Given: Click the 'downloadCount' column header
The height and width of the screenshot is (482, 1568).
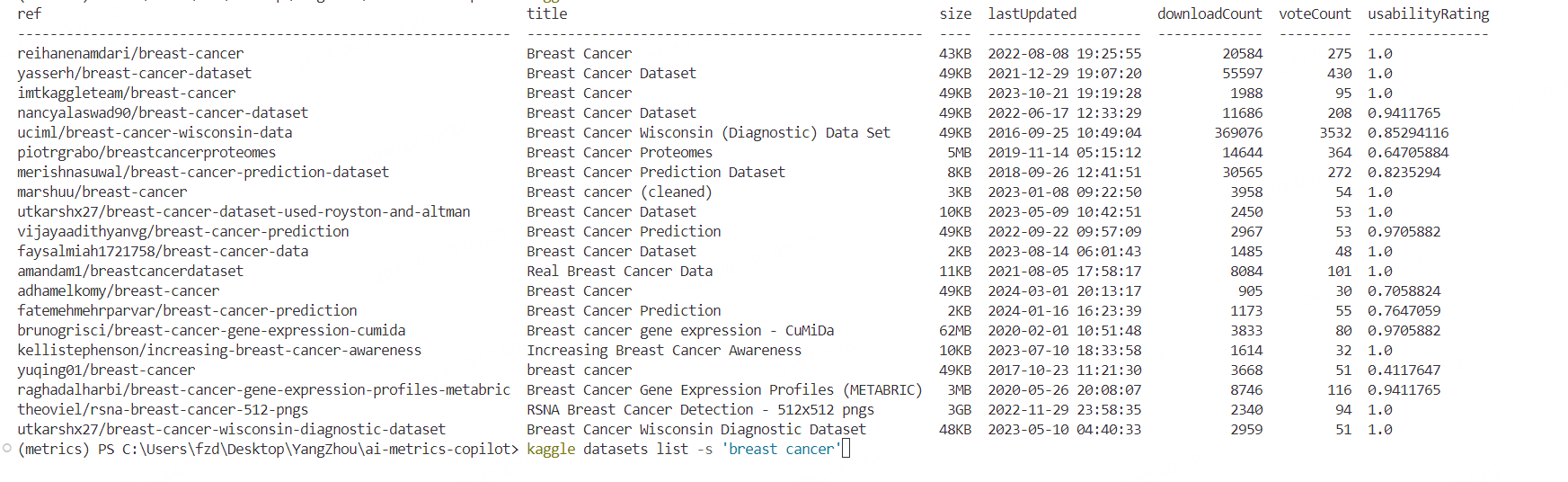Looking at the screenshot, I should coord(1209,14).
